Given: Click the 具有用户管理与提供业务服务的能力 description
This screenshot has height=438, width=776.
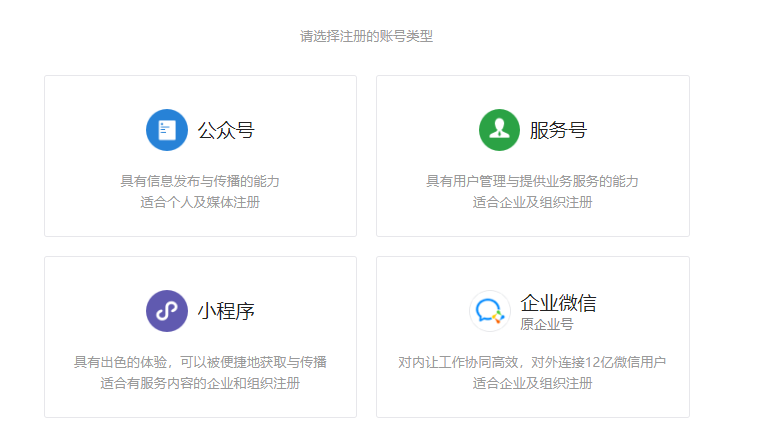Looking at the screenshot, I should 532,181.
